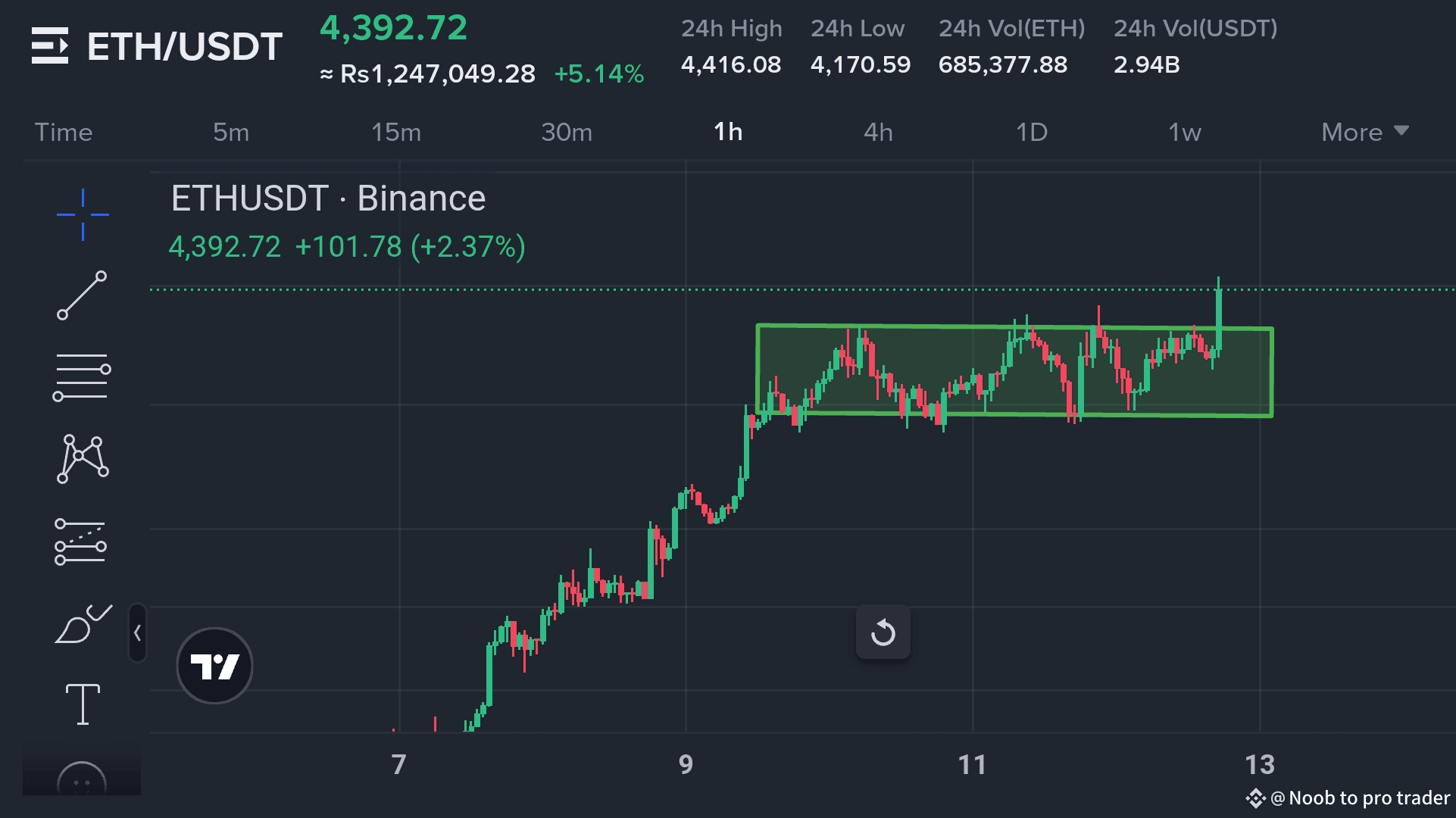Select the trend line drawing tool

[82, 295]
